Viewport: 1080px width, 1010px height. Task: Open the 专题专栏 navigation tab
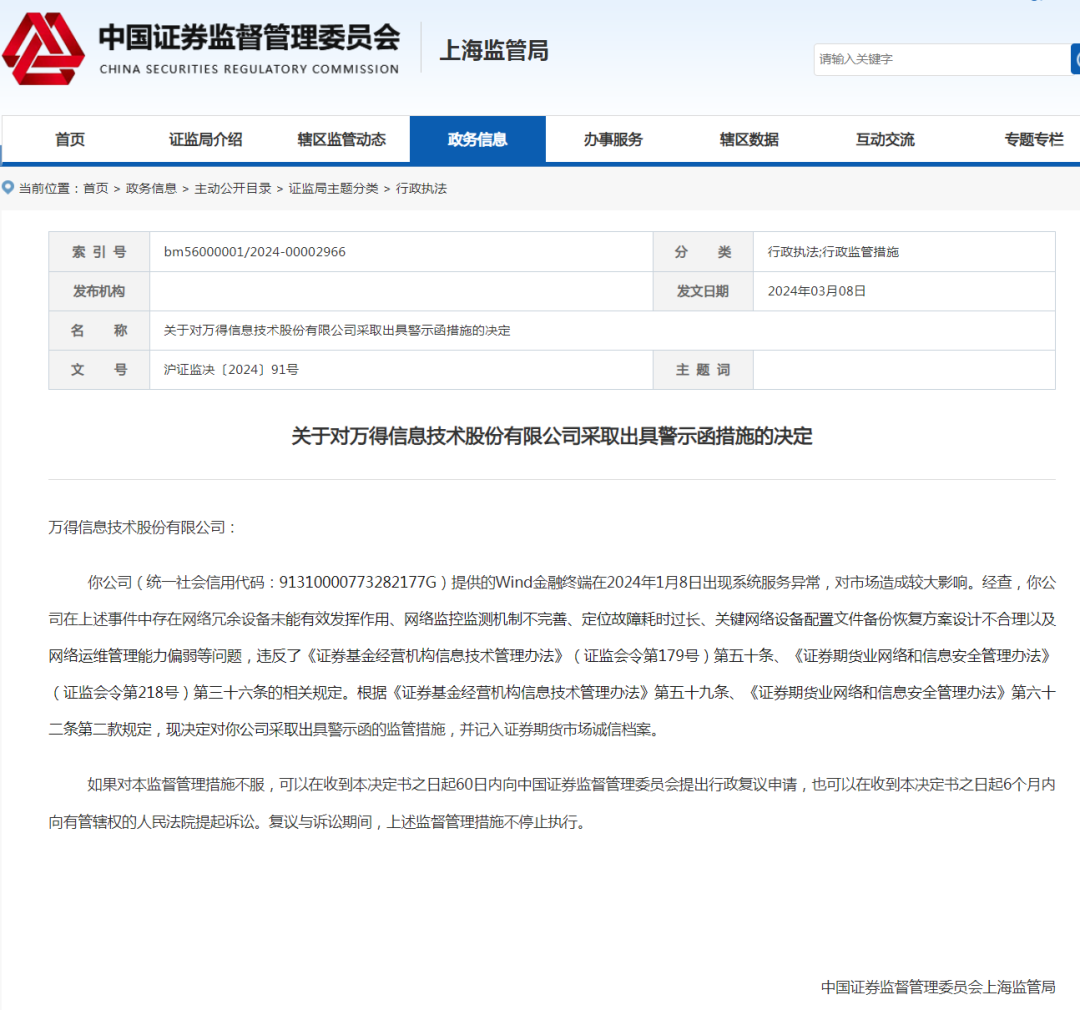[x=1034, y=139]
